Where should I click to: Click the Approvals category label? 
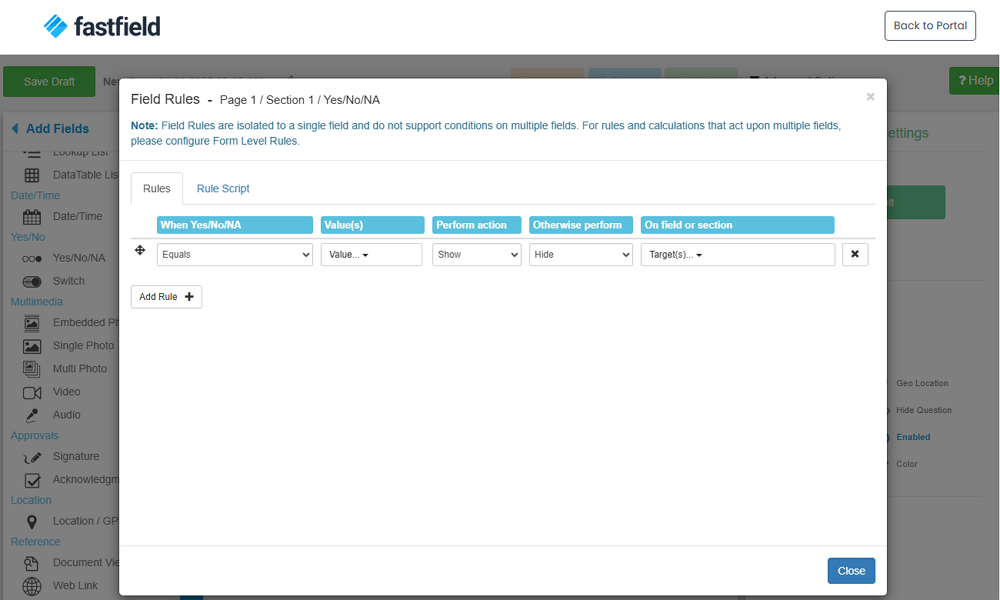pos(34,435)
